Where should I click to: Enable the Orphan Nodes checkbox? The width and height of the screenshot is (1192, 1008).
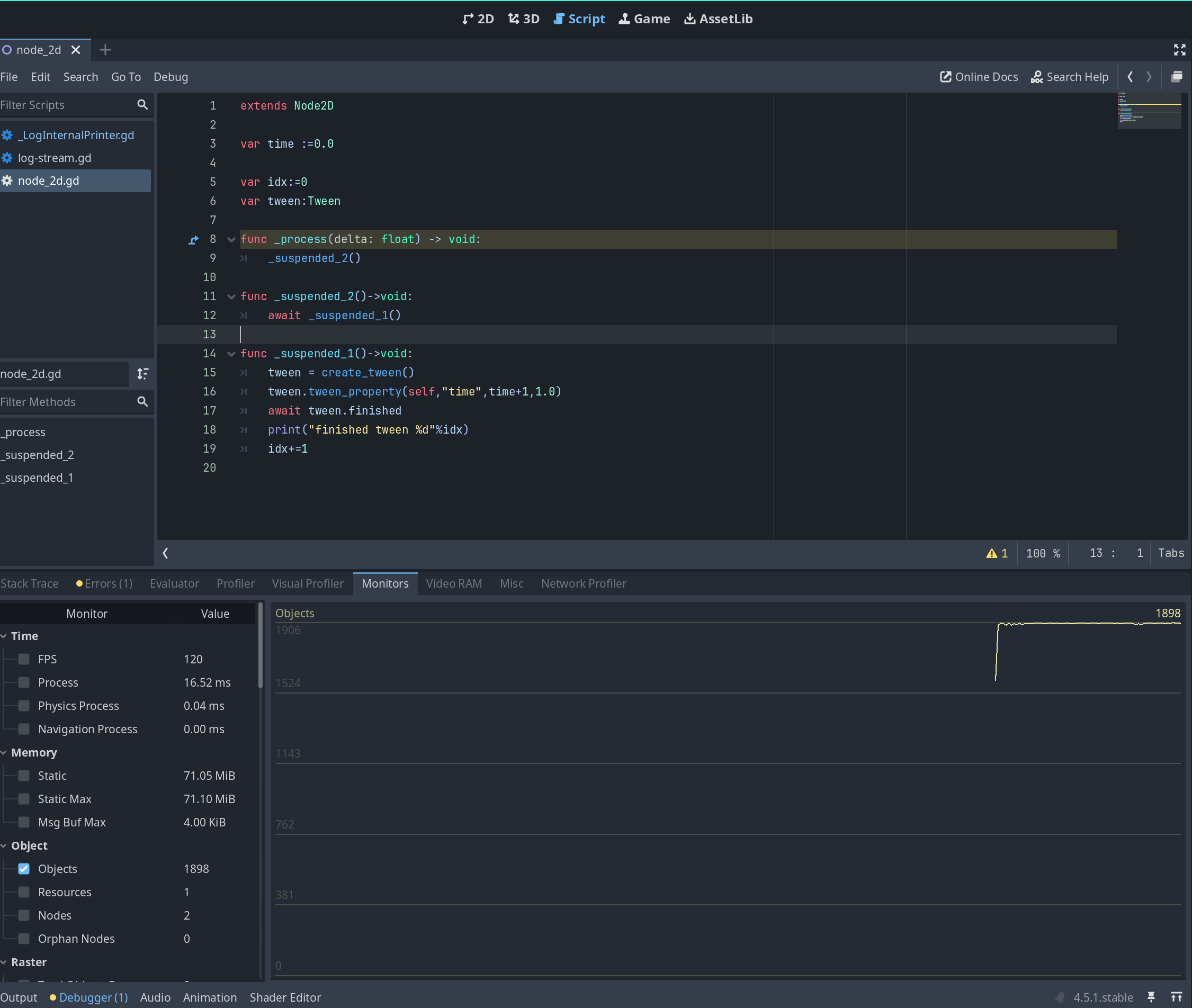coord(24,938)
